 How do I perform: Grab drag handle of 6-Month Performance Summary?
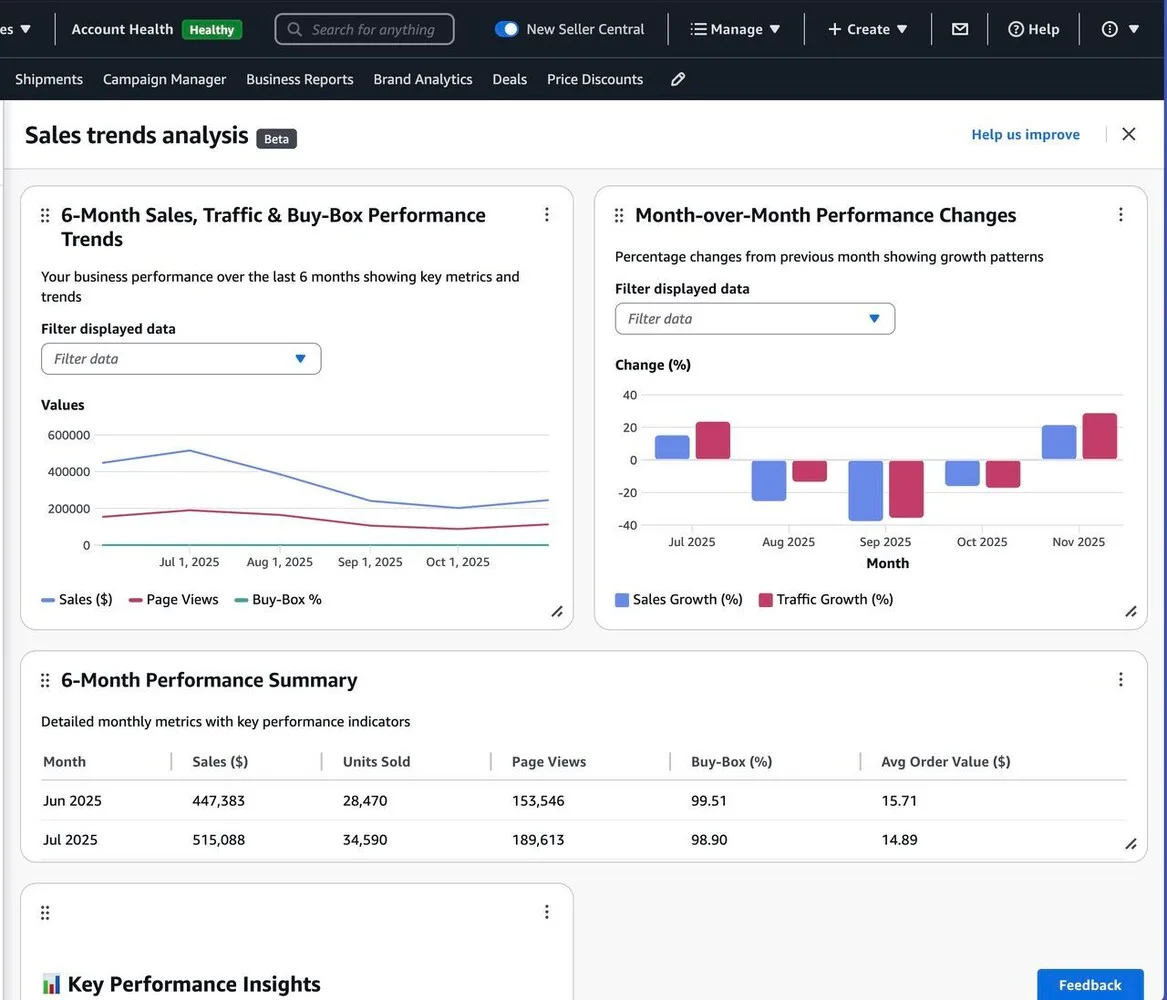[x=45, y=680]
